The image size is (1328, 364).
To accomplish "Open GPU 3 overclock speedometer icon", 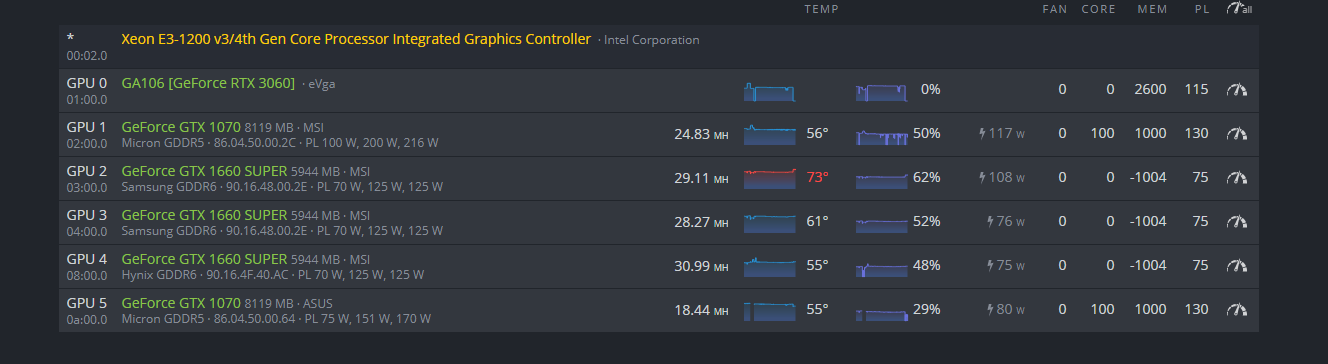I will [x=1237, y=221].
